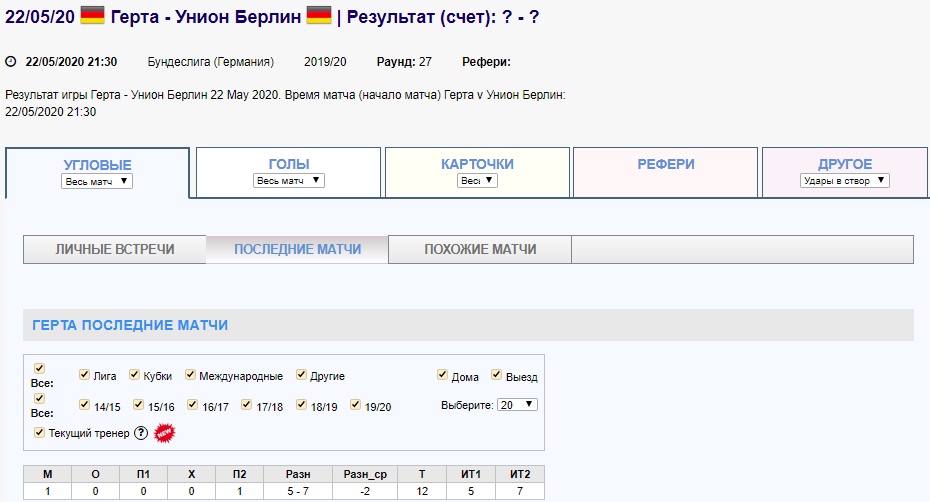Select the ЛИЧНЫЕ ВСТРЕЧИ tab

tap(114, 250)
